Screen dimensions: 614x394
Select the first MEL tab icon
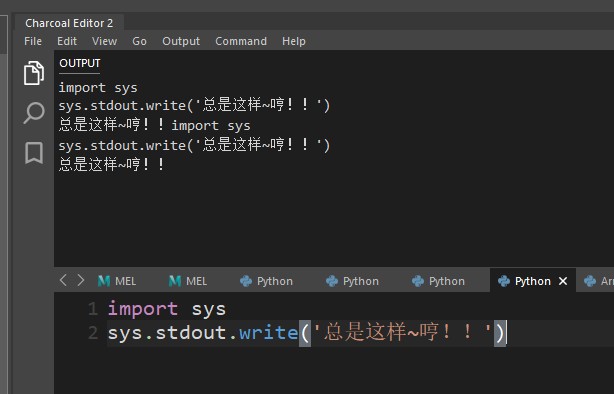[104, 281]
